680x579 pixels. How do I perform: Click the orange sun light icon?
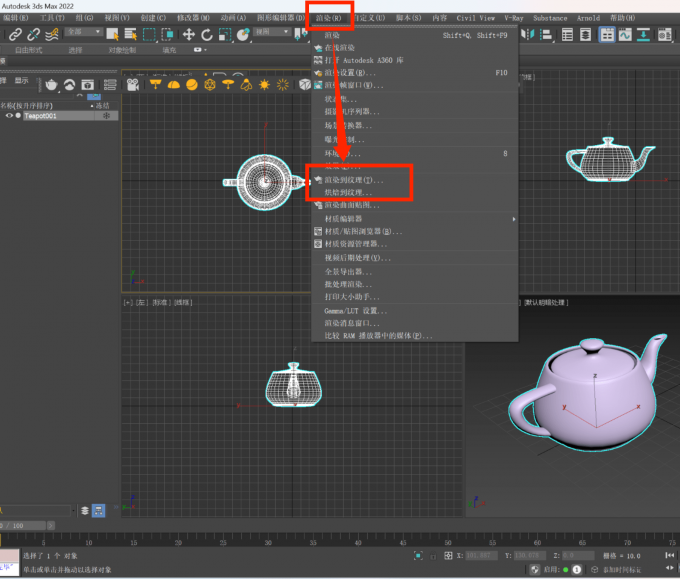[264, 85]
